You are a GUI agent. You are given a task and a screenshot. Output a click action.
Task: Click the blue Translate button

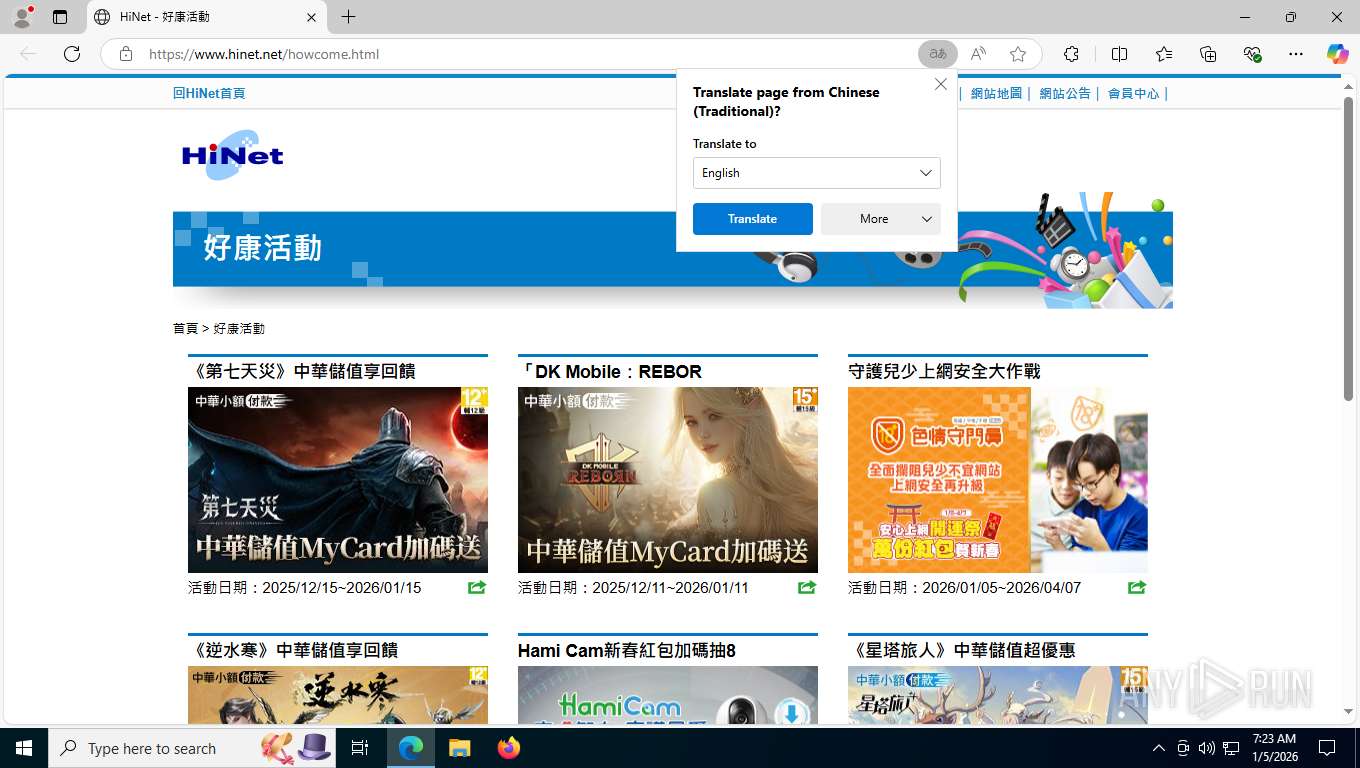pyautogui.click(x=753, y=219)
